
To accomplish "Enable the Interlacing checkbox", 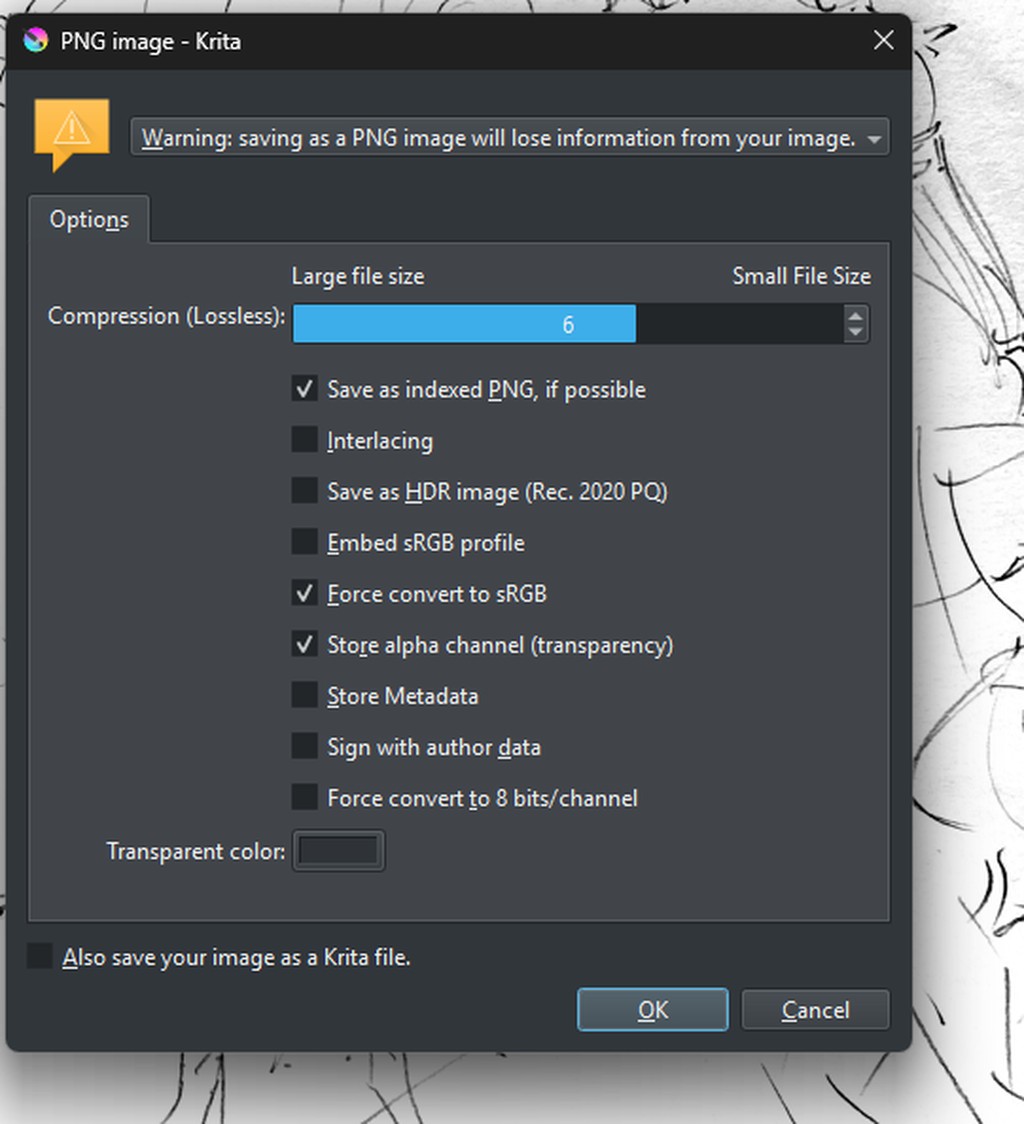I will [305, 440].
